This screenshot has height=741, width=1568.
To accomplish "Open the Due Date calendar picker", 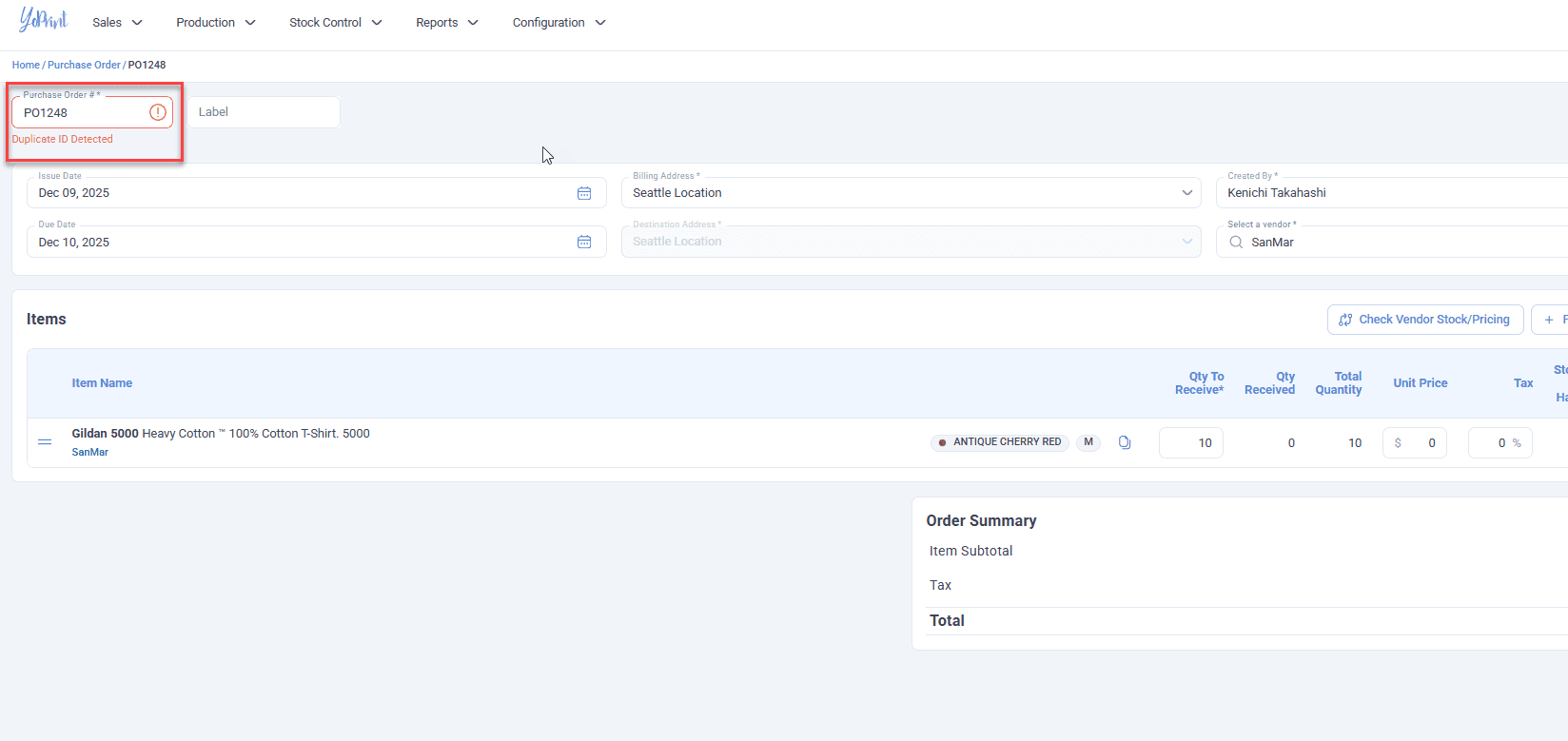I will 584,243.
